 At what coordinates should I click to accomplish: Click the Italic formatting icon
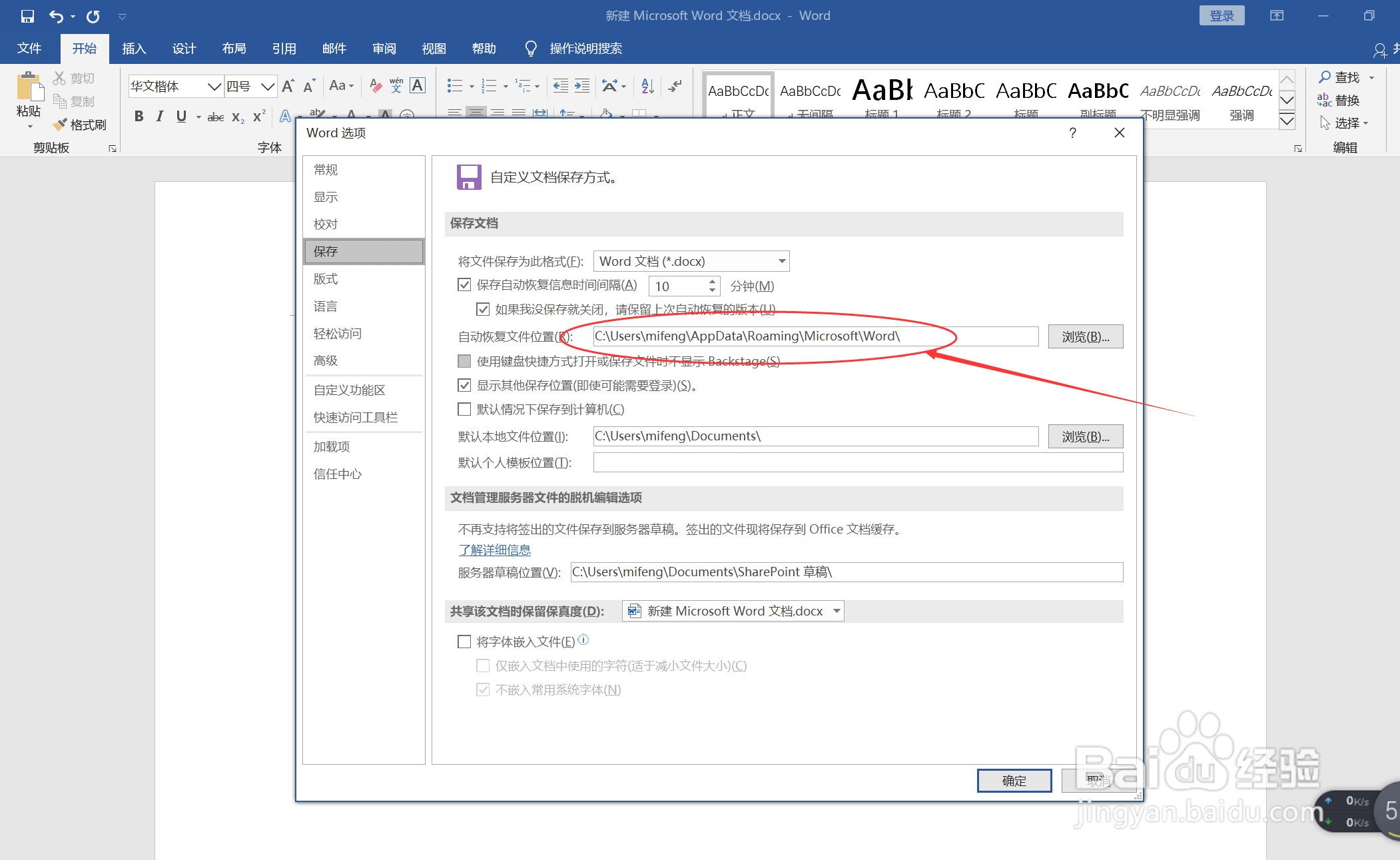(x=159, y=117)
